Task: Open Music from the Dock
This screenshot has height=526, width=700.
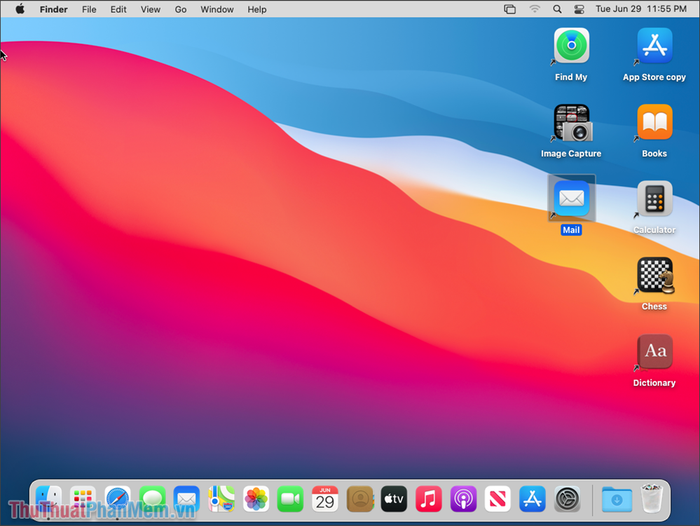Action: pyautogui.click(x=429, y=499)
